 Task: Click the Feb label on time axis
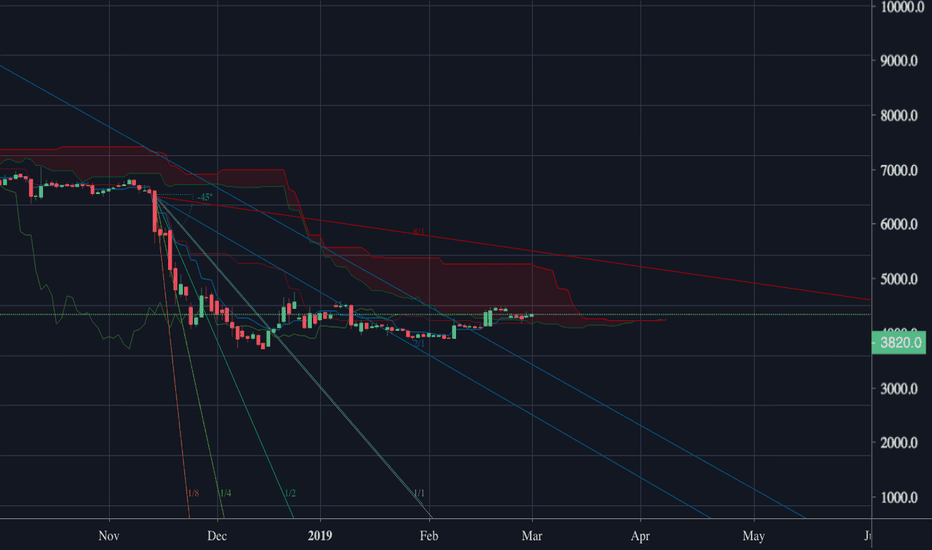pyautogui.click(x=429, y=536)
